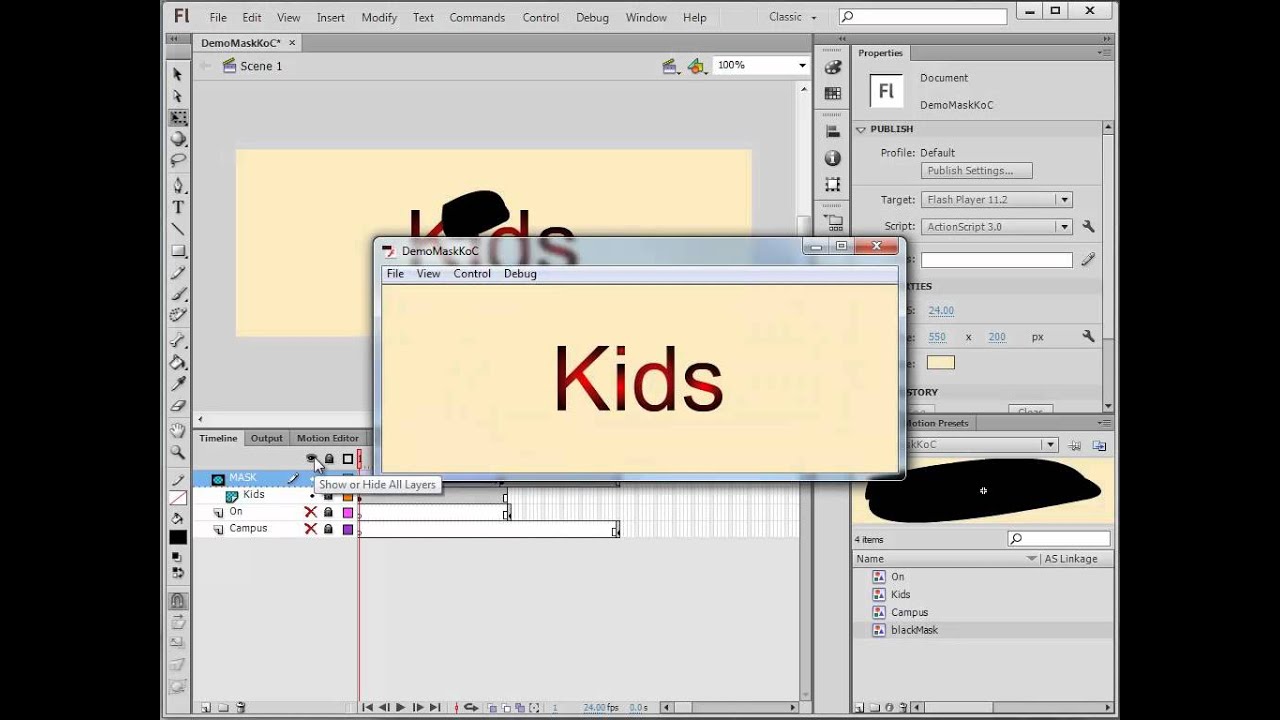Toggle Show or Hide All Layers eye
The image size is (1280, 720).
pyautogui.click(x=311, y=459)
